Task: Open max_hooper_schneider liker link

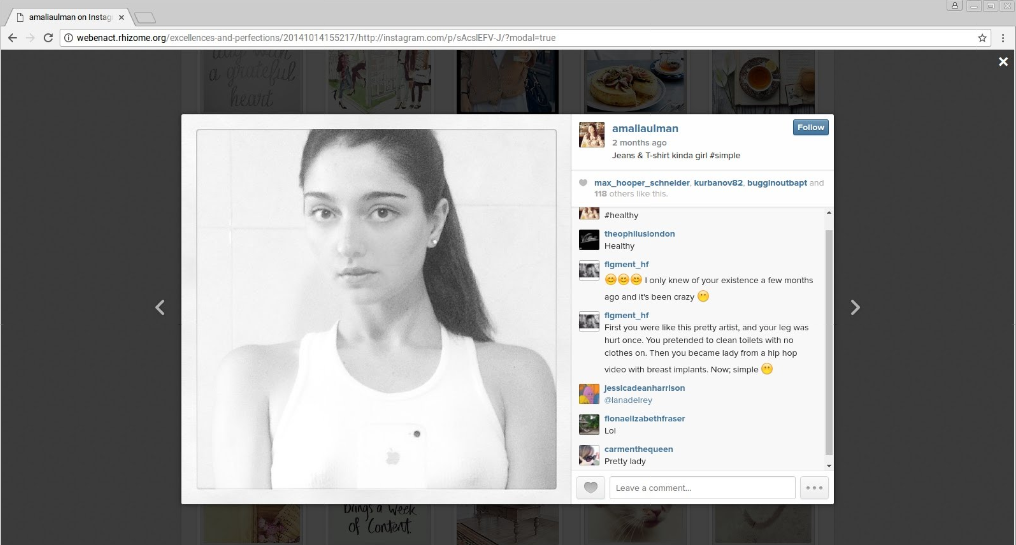Action: point(642,183)
